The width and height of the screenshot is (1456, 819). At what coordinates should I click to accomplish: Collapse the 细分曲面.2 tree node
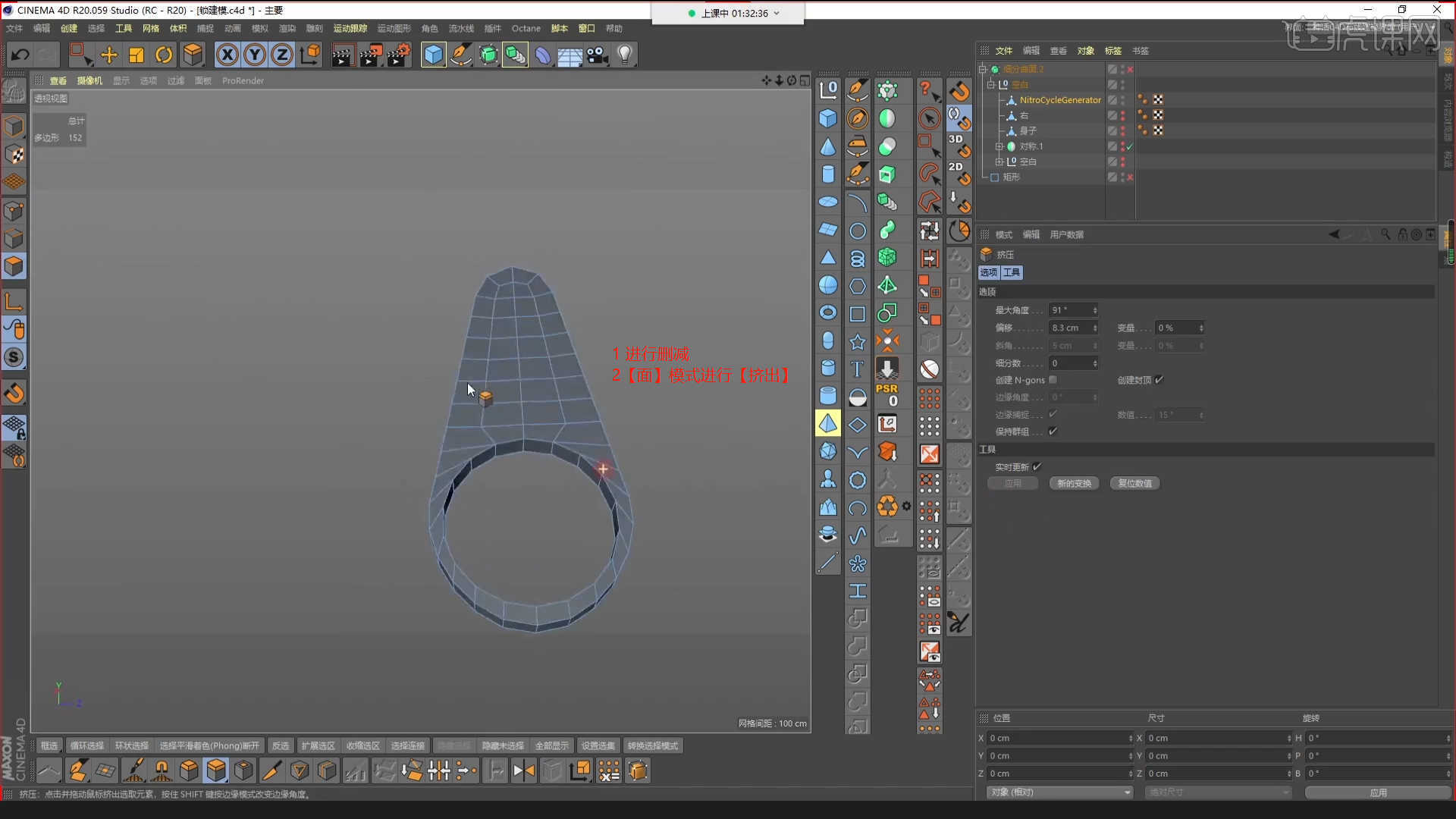point(983,69)
